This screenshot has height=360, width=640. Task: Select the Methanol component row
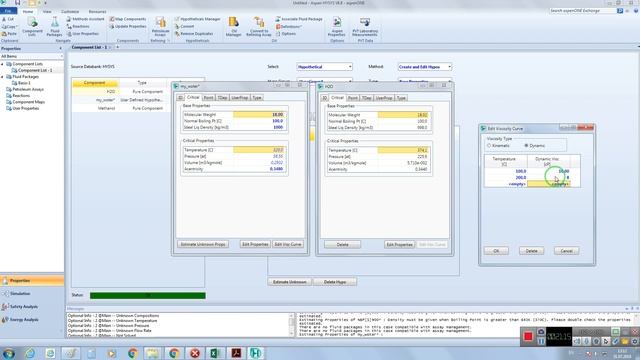(x=118, y=108)
